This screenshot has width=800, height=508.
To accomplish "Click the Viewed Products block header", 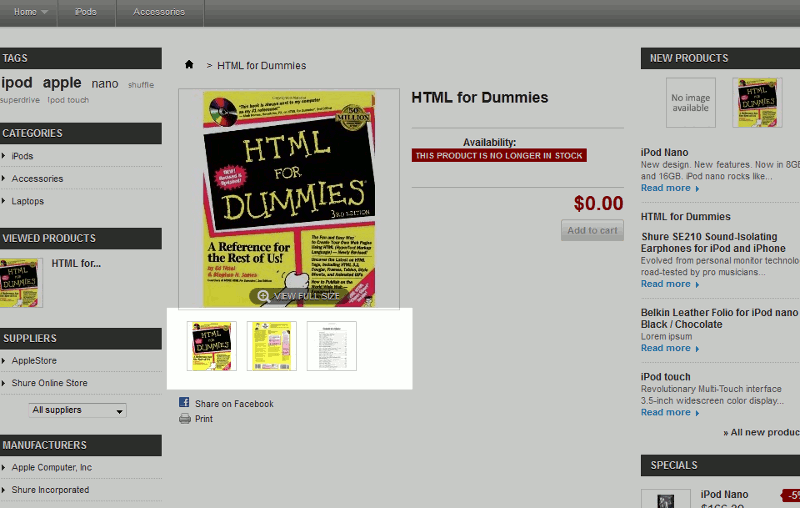I will pos(81,238).
